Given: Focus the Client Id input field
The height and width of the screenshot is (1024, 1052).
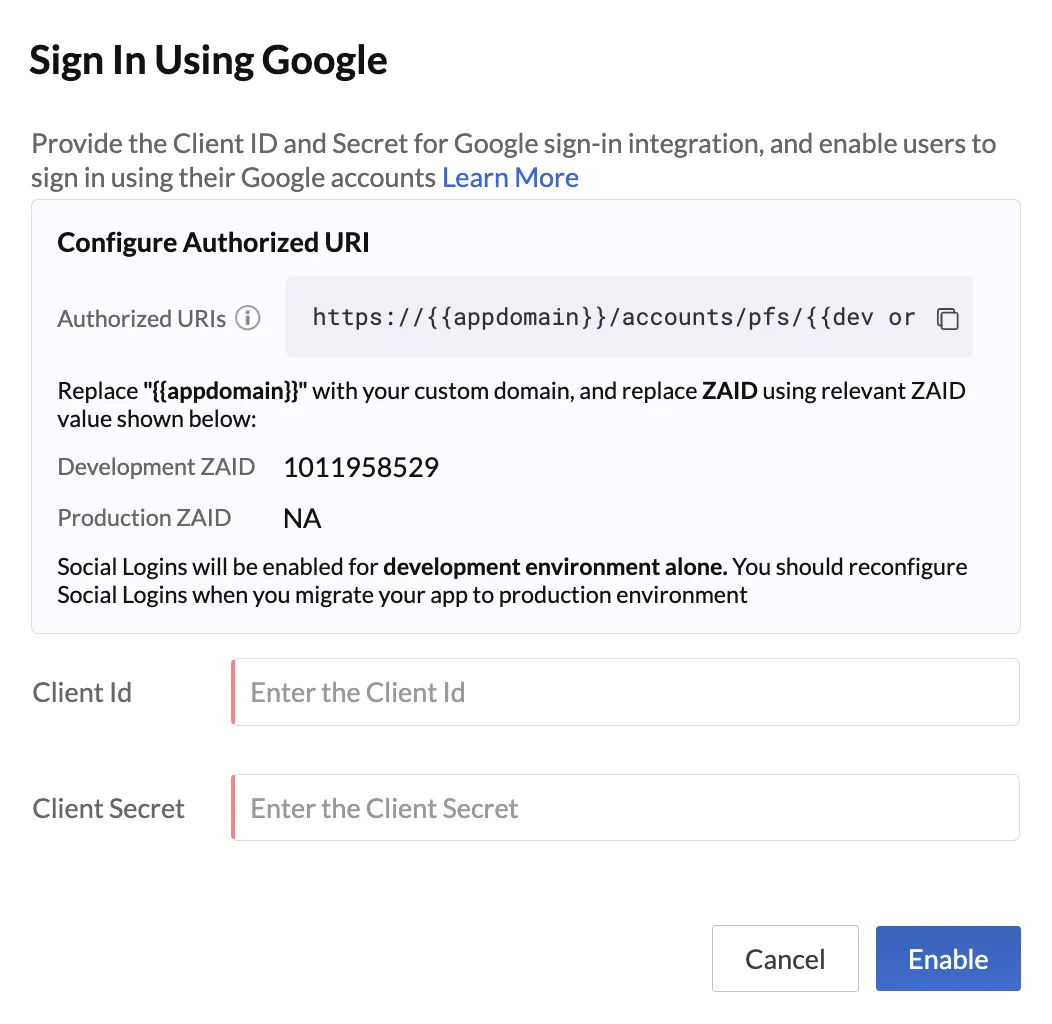Looking at the screenshot, I should pos(625,692).
